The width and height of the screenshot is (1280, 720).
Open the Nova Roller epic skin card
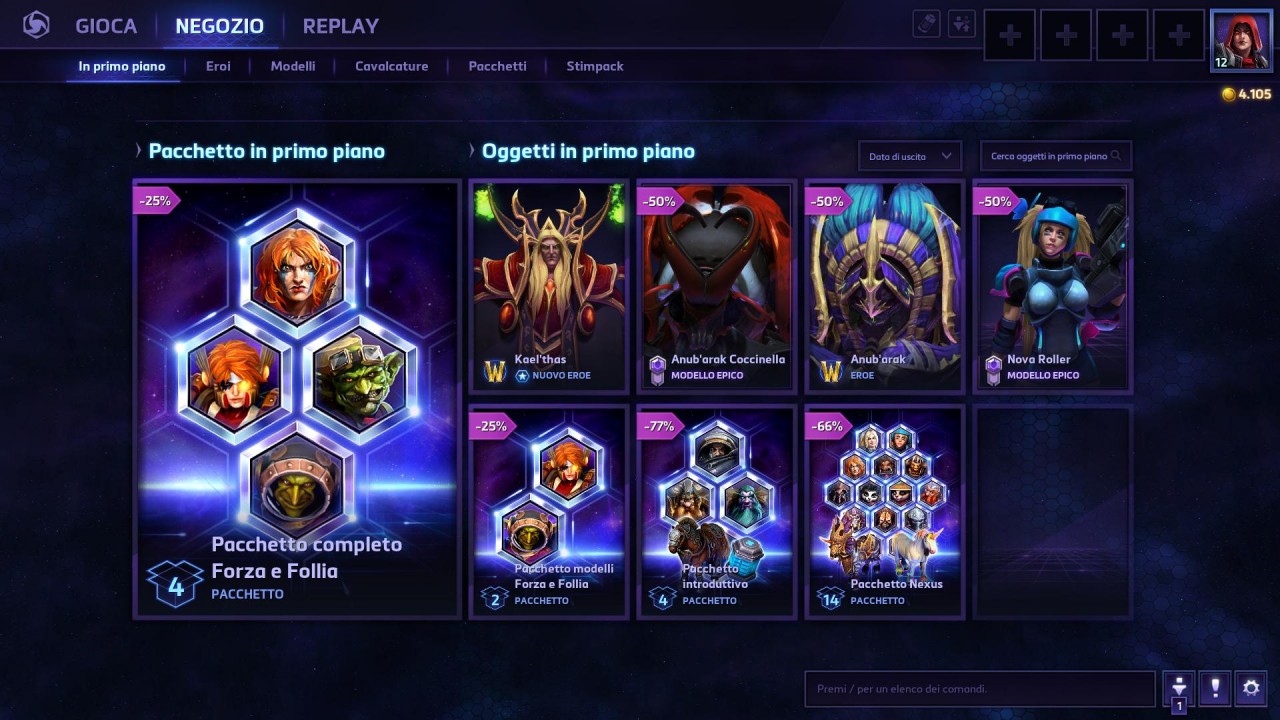point(1052,287)
